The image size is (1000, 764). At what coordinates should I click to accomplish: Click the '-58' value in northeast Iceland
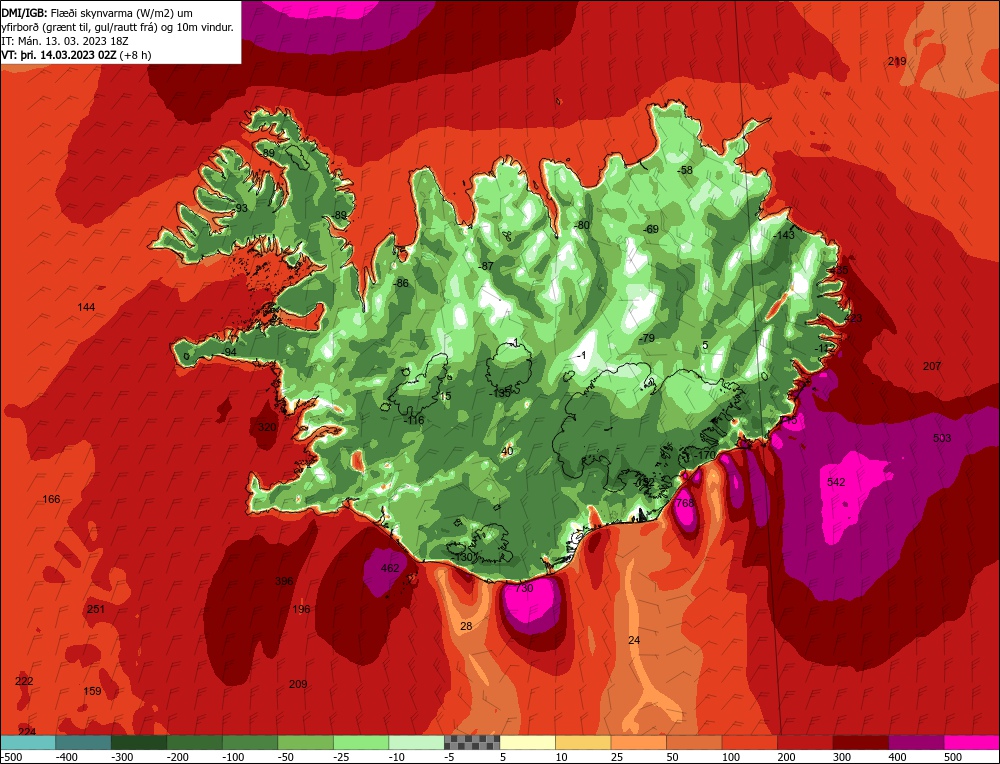click(684, 170)
